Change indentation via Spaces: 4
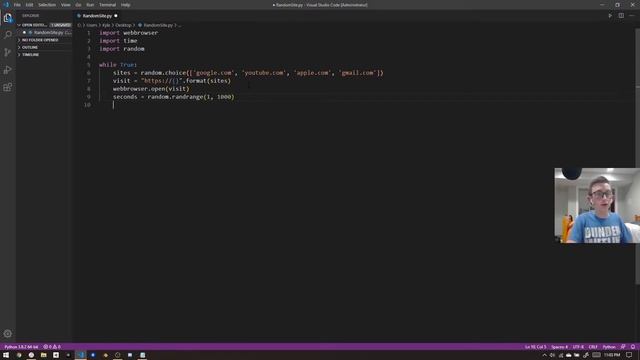 [x=560, y=347]
